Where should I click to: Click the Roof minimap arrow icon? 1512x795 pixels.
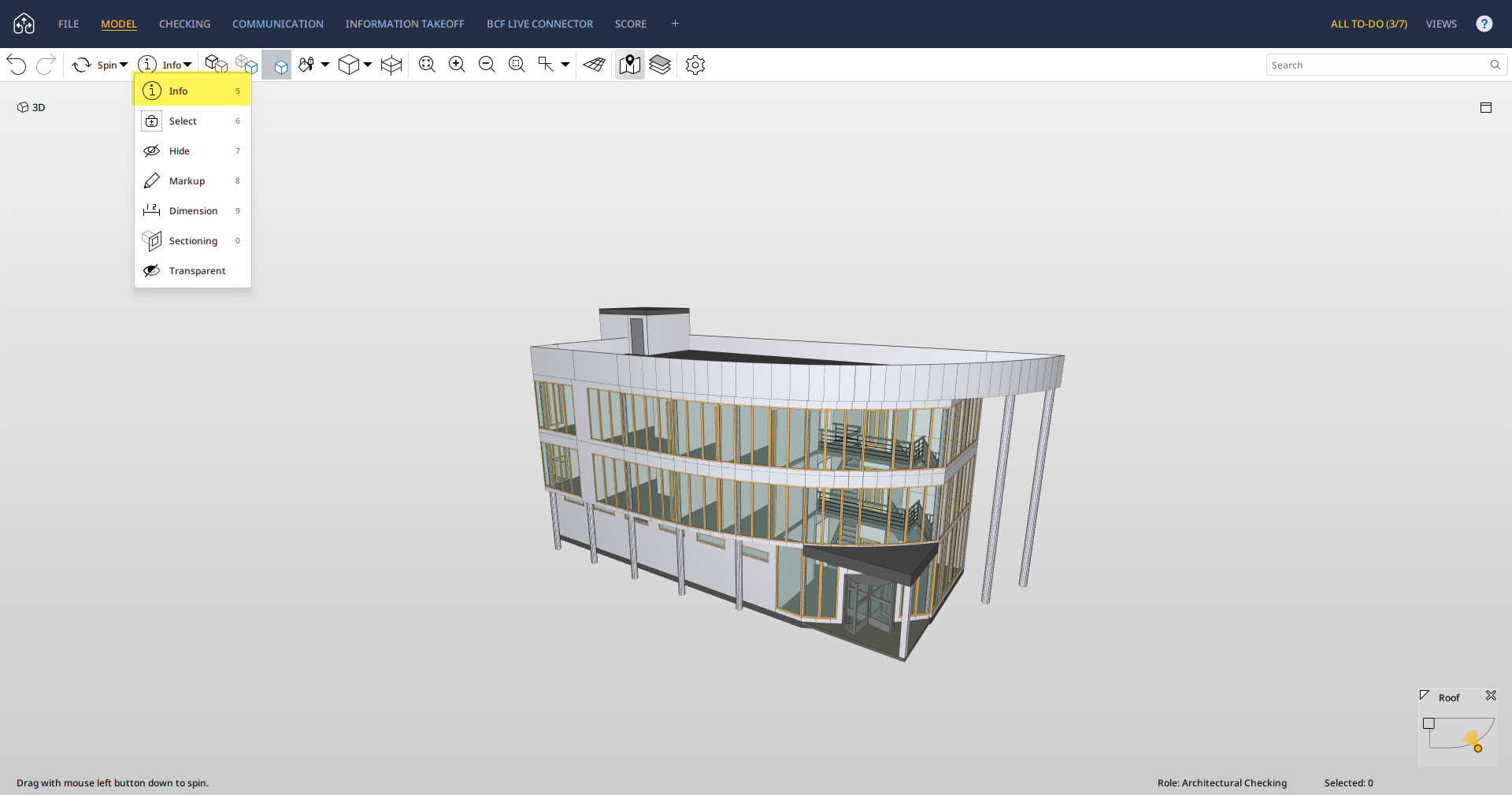1424,695
